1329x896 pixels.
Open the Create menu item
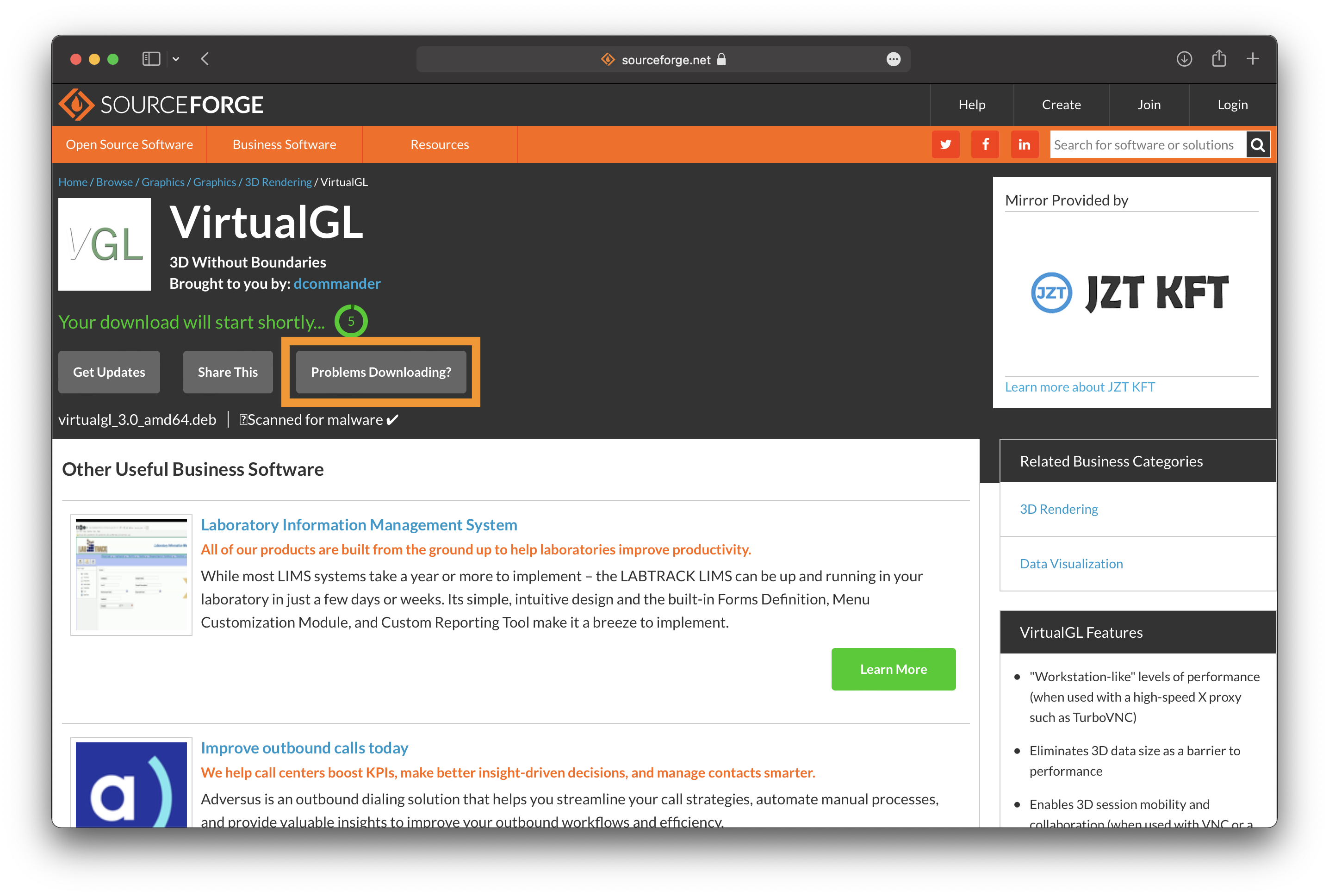(1061, 105)
